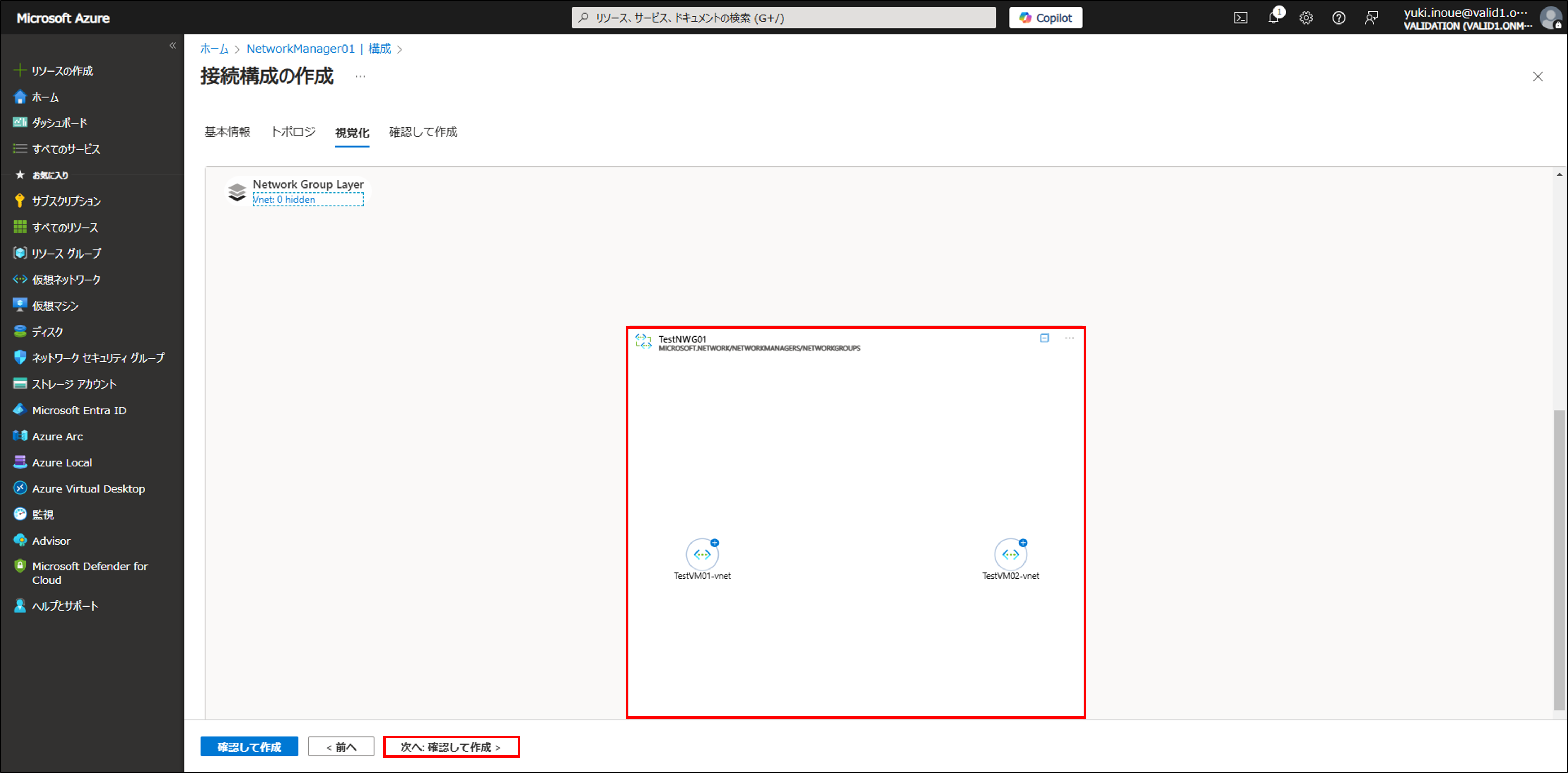The height and width of the screenshot is (773, 1568).
Task: Click the ホーム breadcrumb link
Action: [x=214, y=49]
